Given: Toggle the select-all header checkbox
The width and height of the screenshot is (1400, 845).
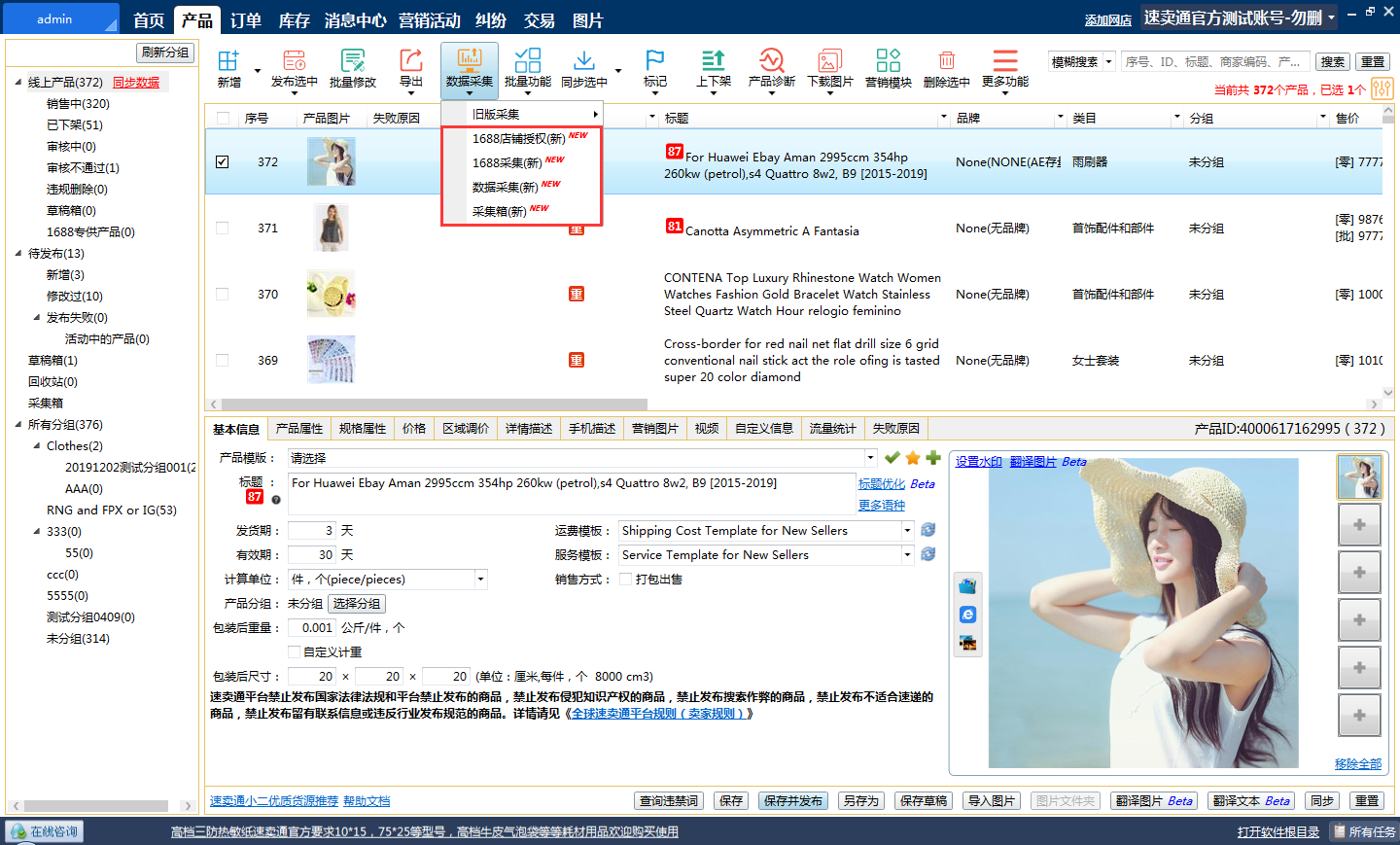Looking at the screenshot, I should click(224, 118).
